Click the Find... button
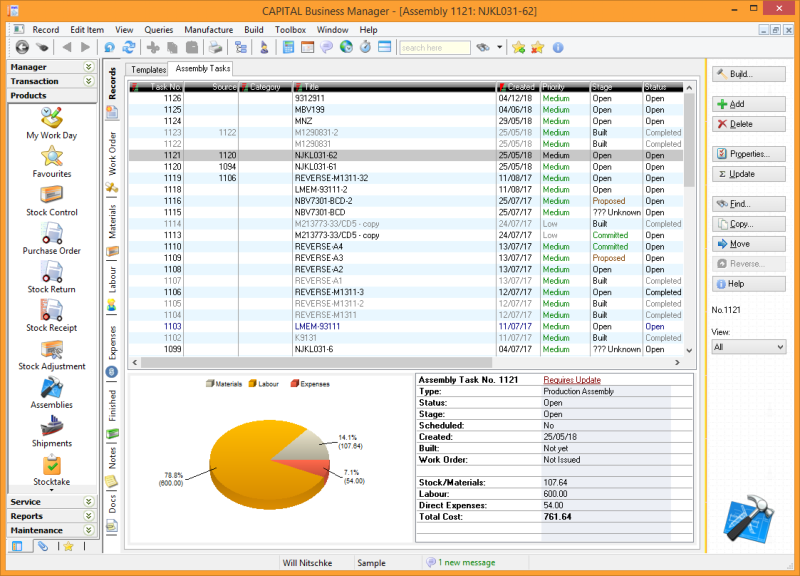The image size is (800, 576). pyautogui.click(x=748, y=204)
